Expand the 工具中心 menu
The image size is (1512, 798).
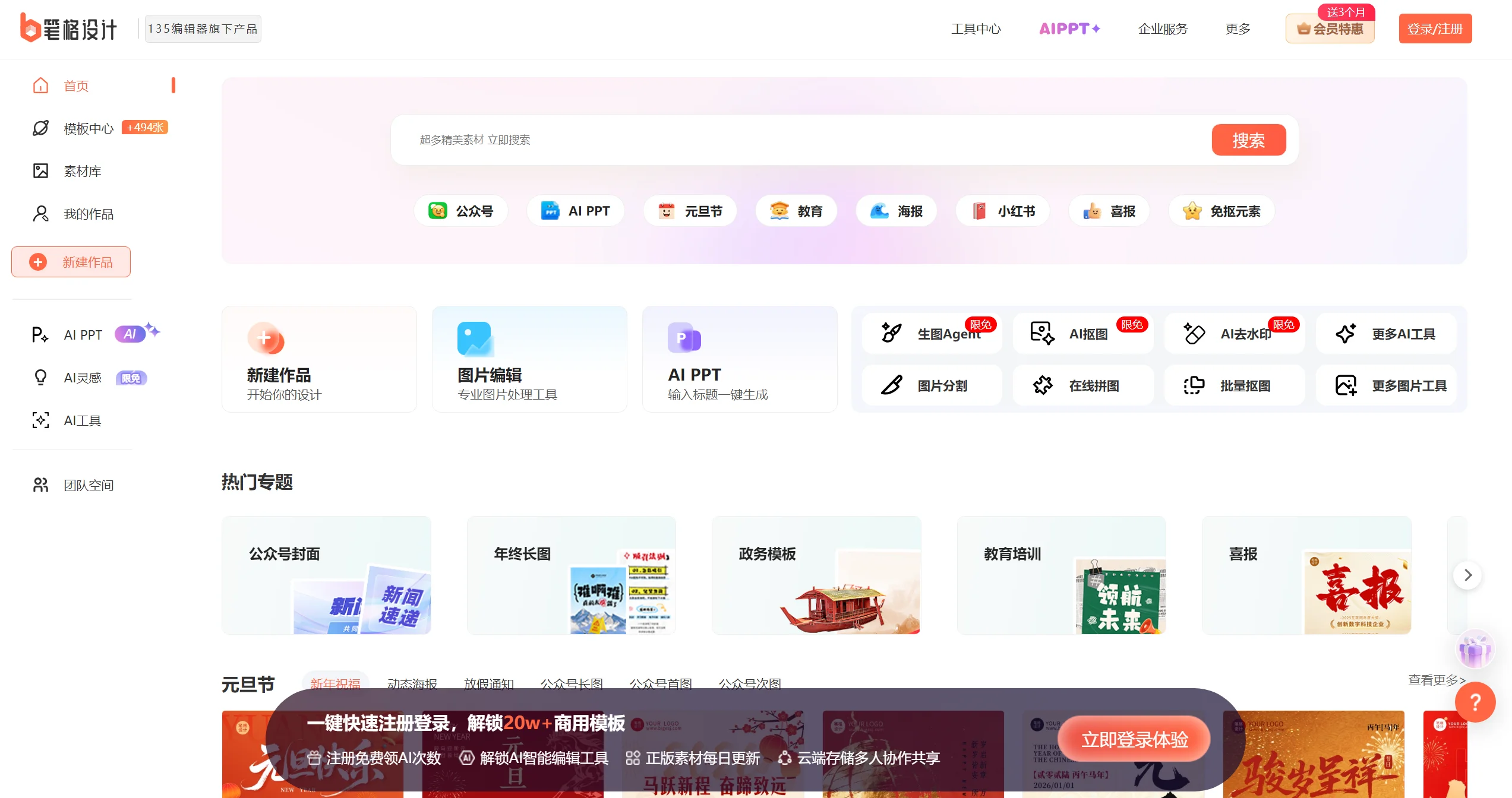pyautogui.click(x=976, y=28)
